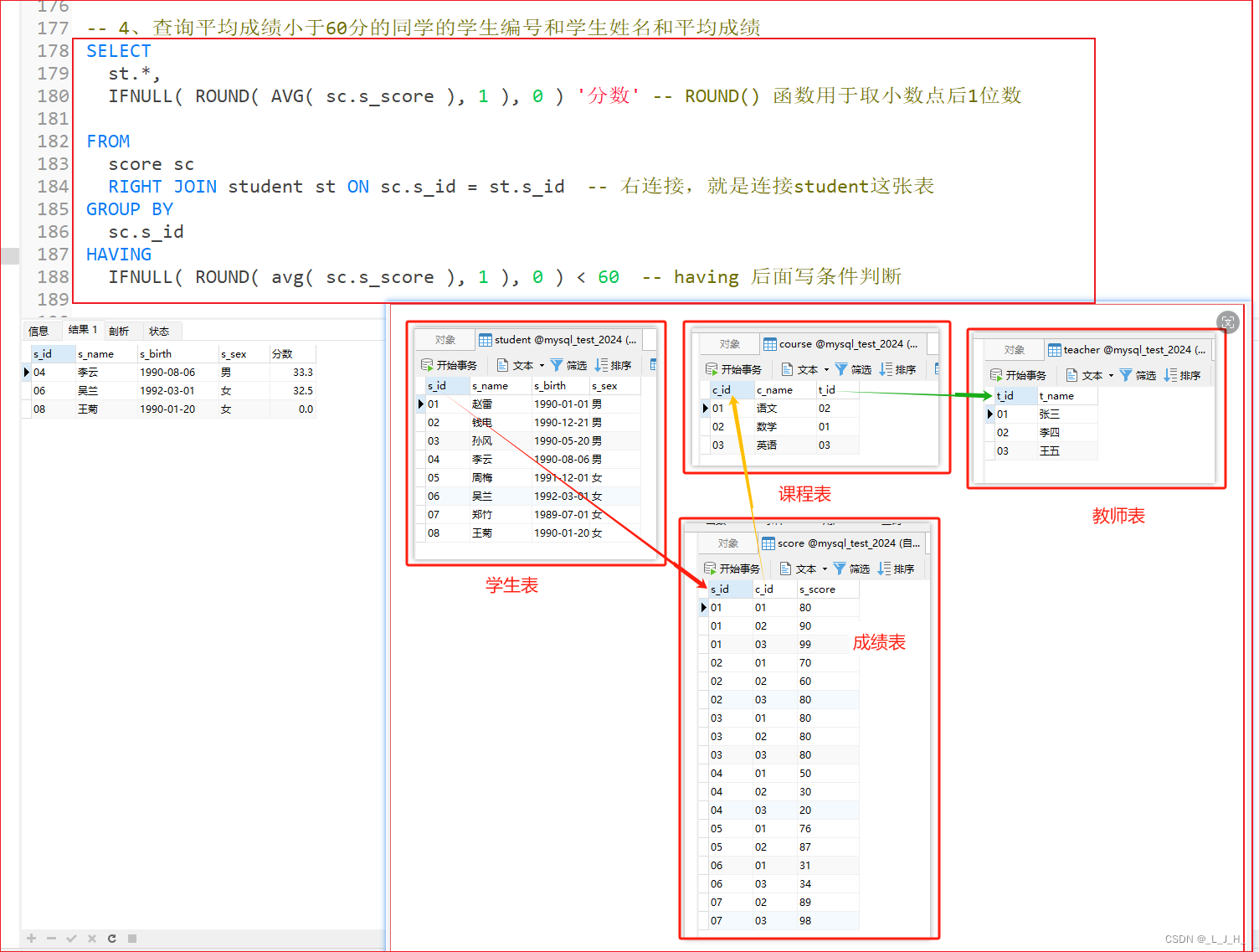This screenshot has height=952, width=1259.
Task: Click s_name column header in results grid
Action: [106, 353]
